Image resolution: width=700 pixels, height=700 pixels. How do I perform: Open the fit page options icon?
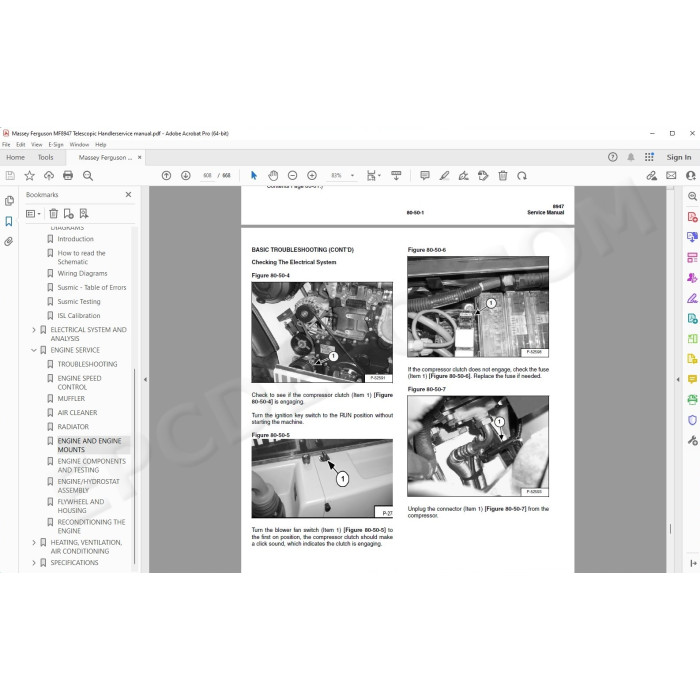pyautogui.click(x=372, y=175)
